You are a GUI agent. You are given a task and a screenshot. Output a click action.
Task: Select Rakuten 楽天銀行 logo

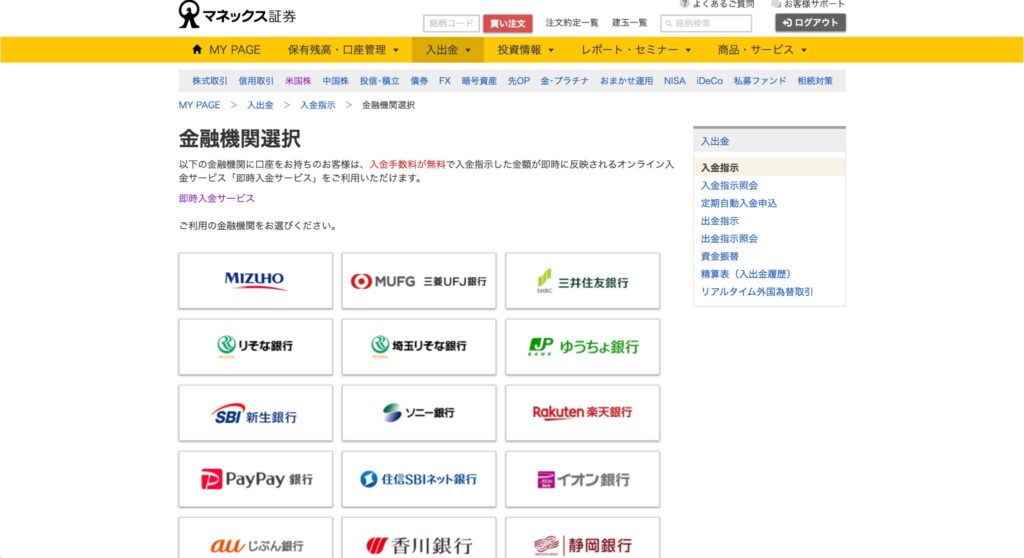coord(582,413)
